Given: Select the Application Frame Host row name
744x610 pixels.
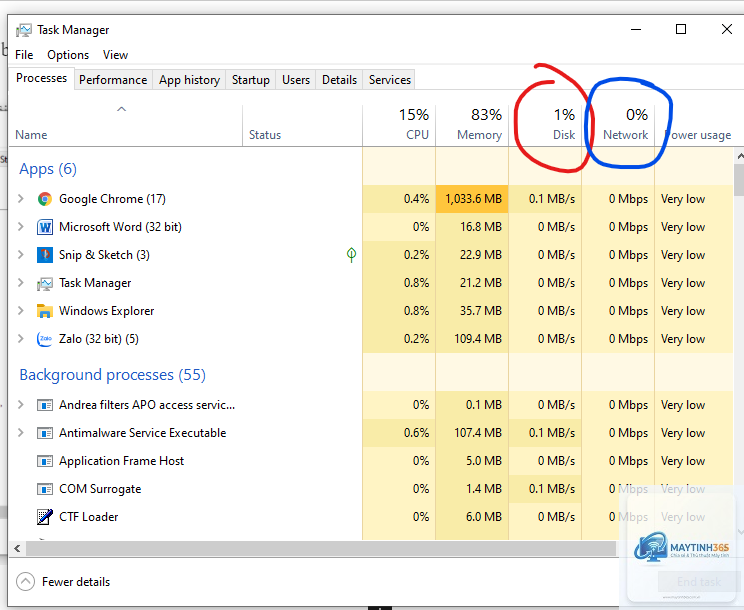Looking at the screenshot, I should (x=121, y=461).
